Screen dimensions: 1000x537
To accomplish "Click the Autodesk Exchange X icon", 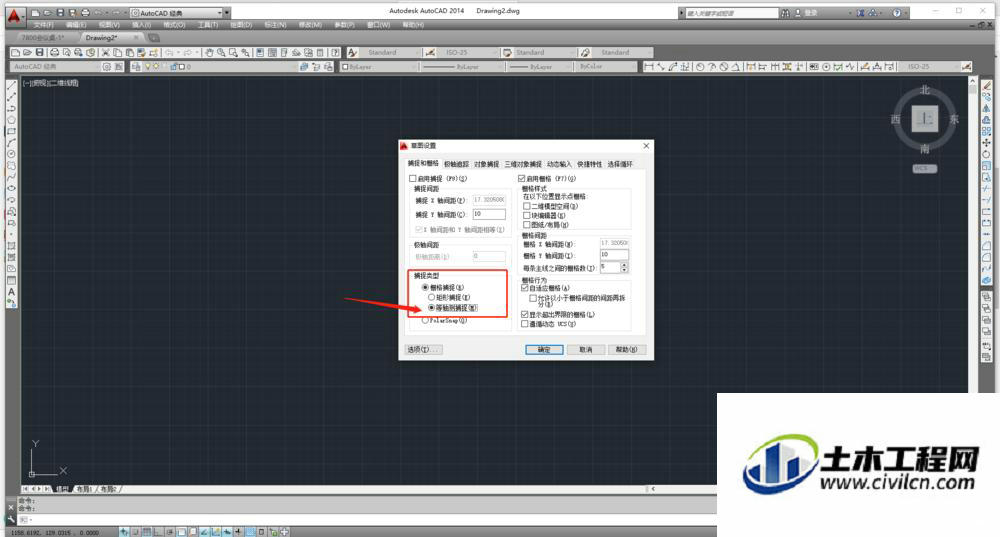I will pyautogui.click(x=861, y=13).
